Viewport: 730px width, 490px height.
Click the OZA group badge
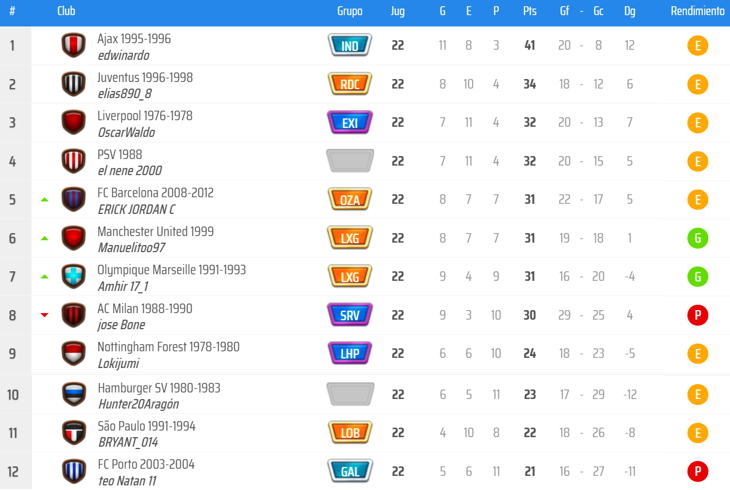tap(350, 200)
